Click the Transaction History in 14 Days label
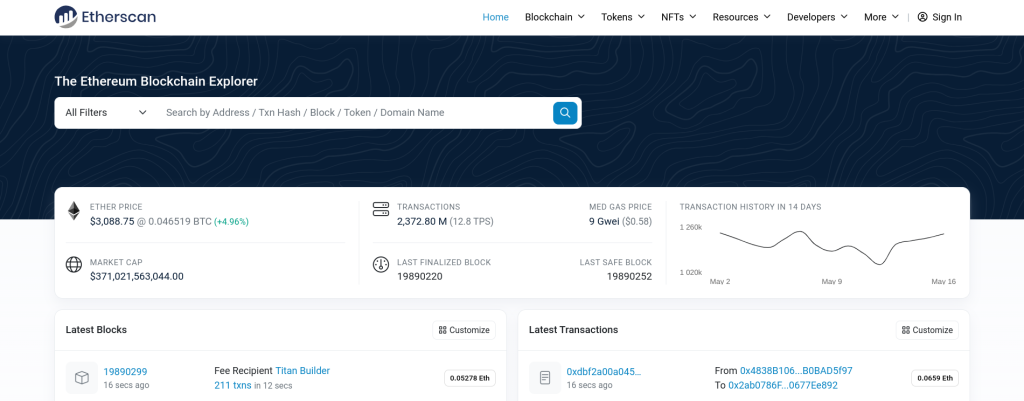 (750, 207)
